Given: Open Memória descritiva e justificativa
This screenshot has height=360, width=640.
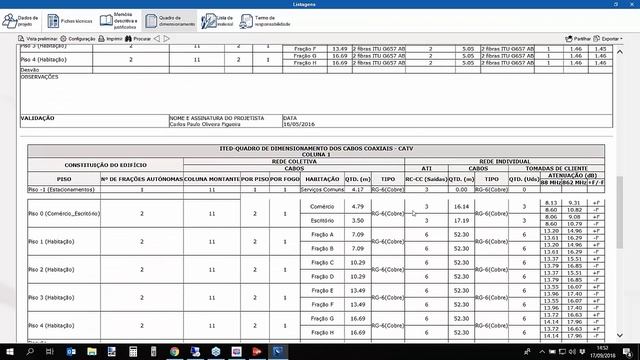Looking at the screenshot, I should (118, 21).
